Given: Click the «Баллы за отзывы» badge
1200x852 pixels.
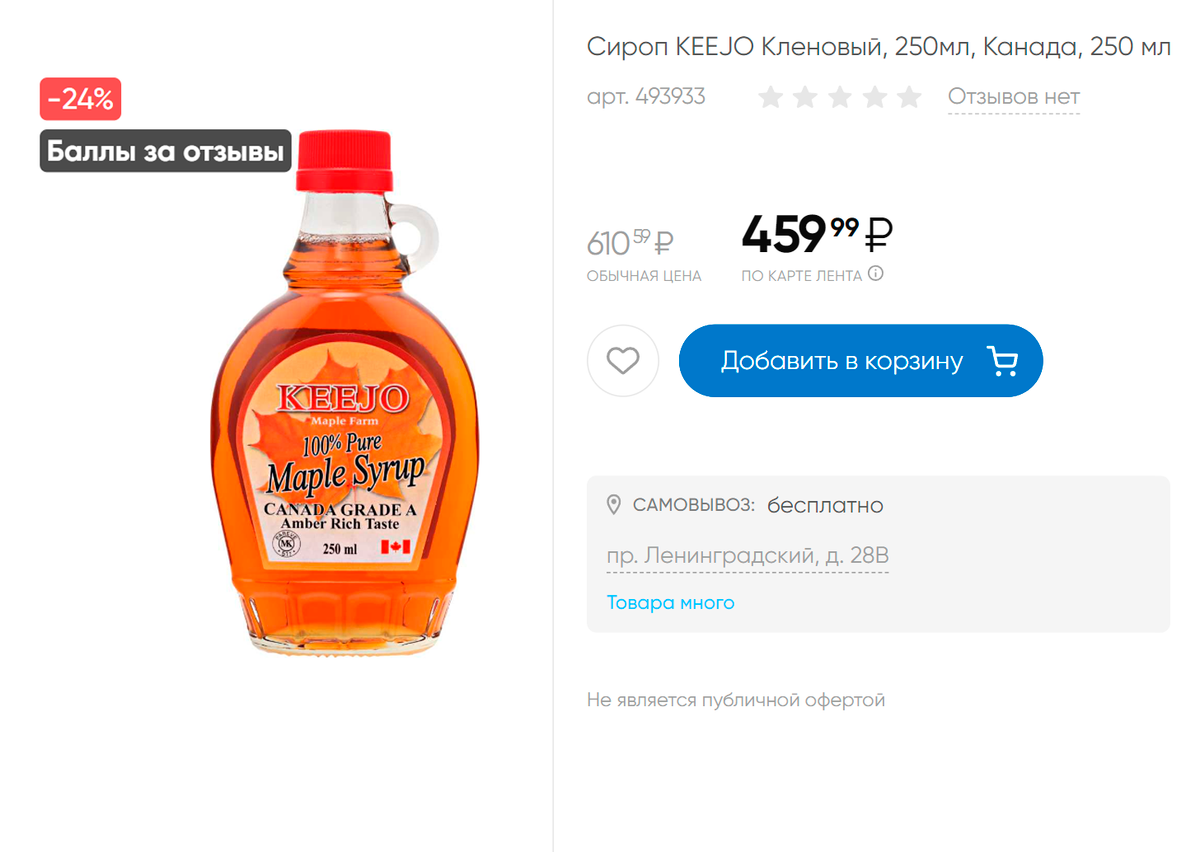Looking at the screenshot, I should 165,151.
